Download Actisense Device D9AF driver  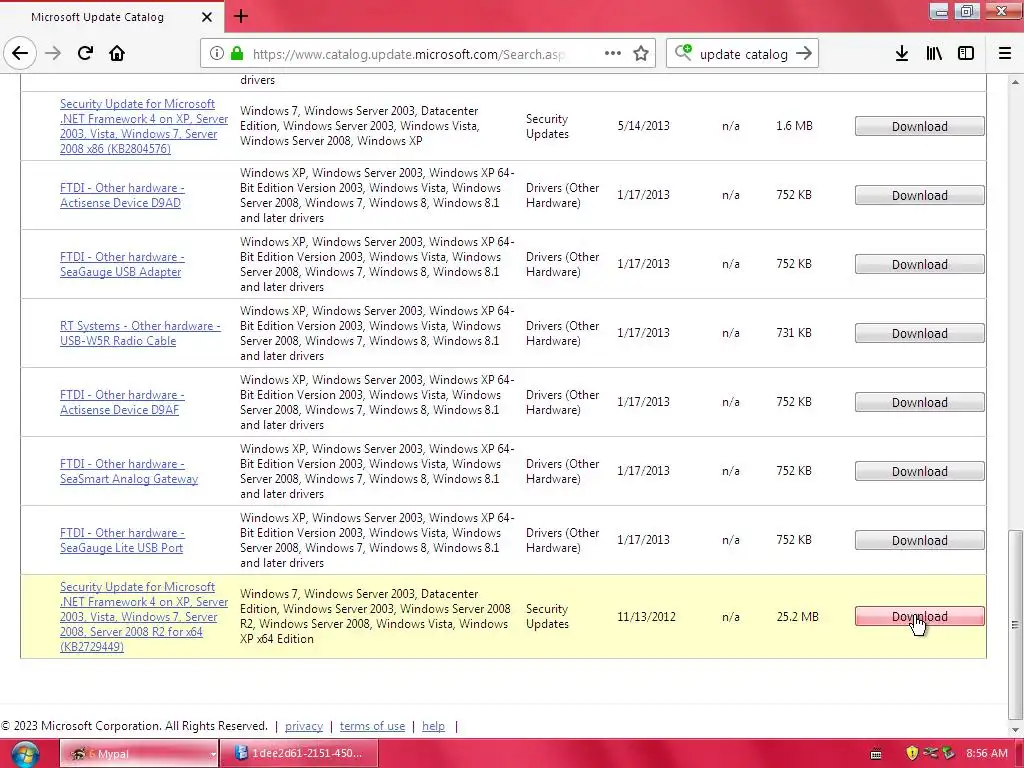point(920,402)
